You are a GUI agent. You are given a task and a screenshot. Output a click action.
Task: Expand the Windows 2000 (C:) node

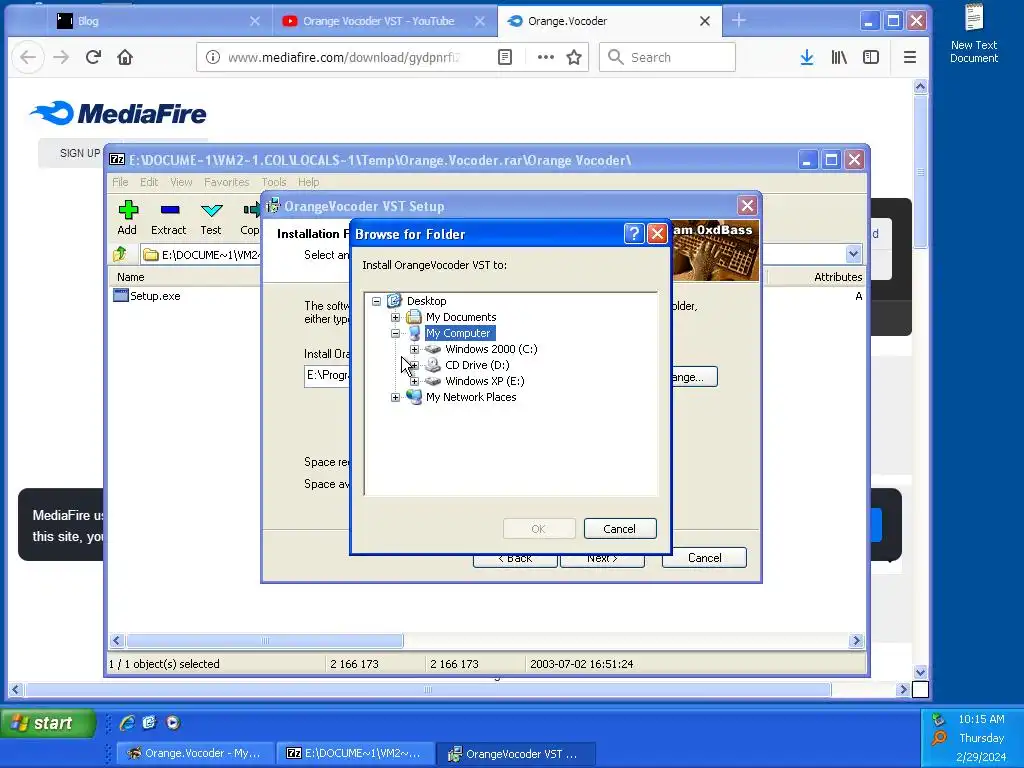[414, 349]
